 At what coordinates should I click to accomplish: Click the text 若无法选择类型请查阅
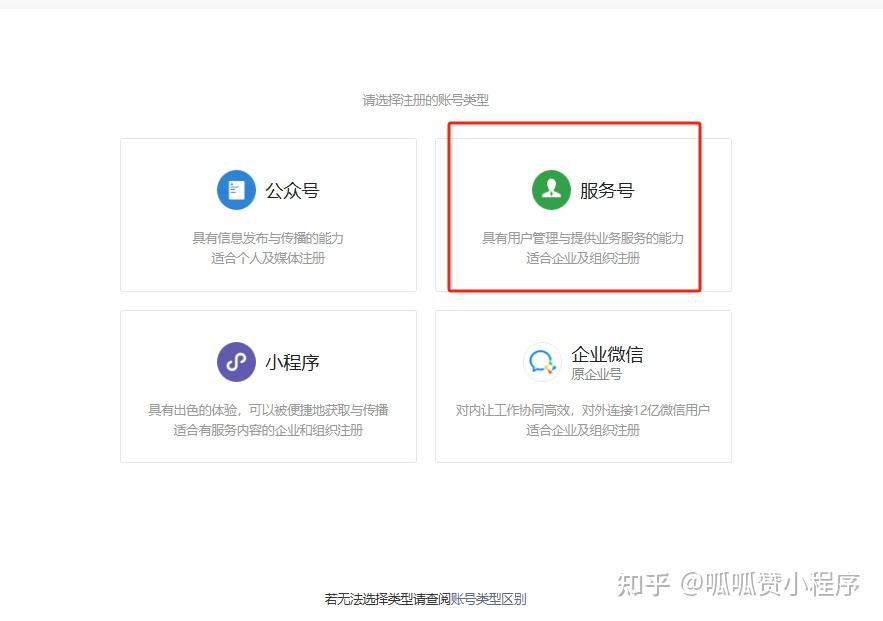tap(388, 599)
